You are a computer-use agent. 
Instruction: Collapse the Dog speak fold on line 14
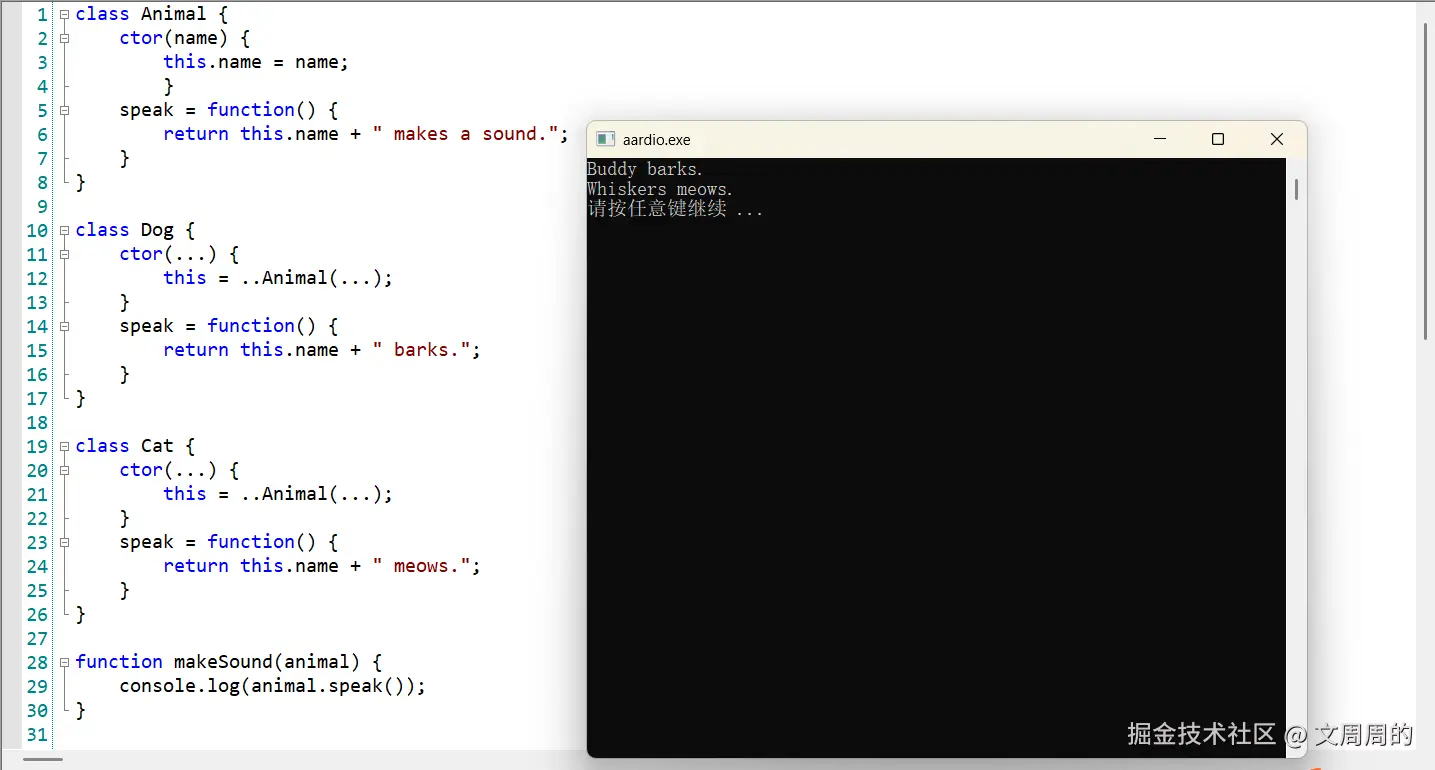click(65, 327)
